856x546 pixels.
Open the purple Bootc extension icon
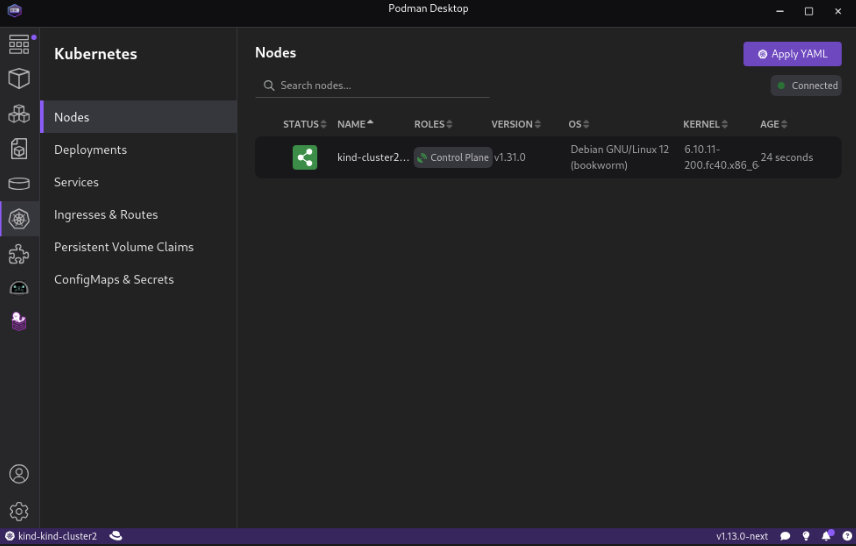coord(19,322)
